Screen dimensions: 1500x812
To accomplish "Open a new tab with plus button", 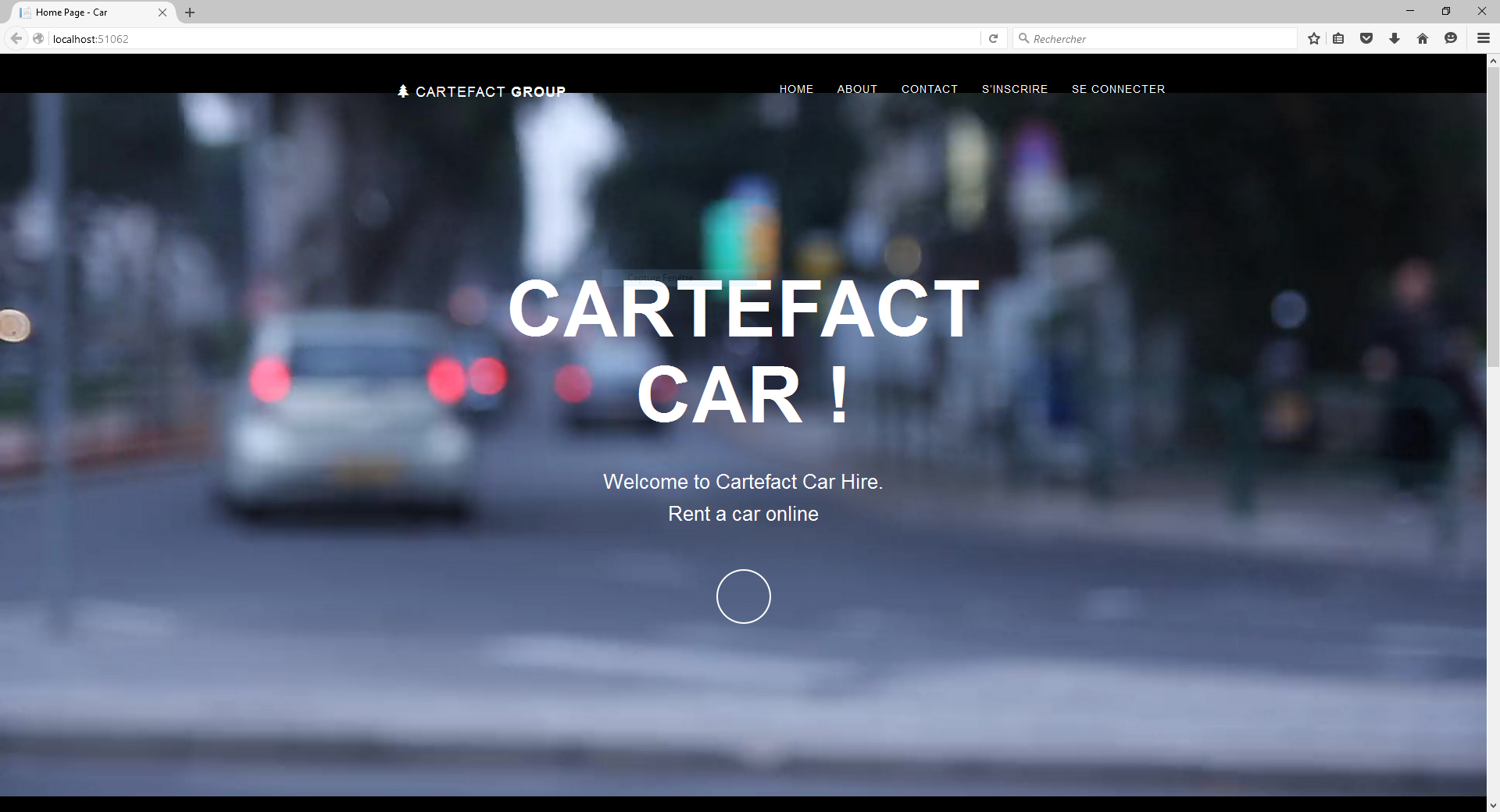I will [x=190, y=12].
